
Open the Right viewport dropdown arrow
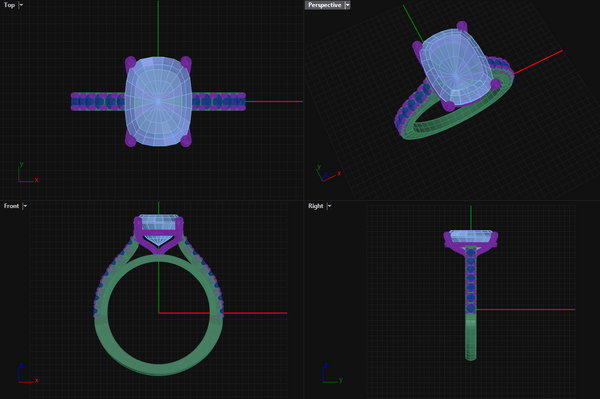tap(329, 206)
